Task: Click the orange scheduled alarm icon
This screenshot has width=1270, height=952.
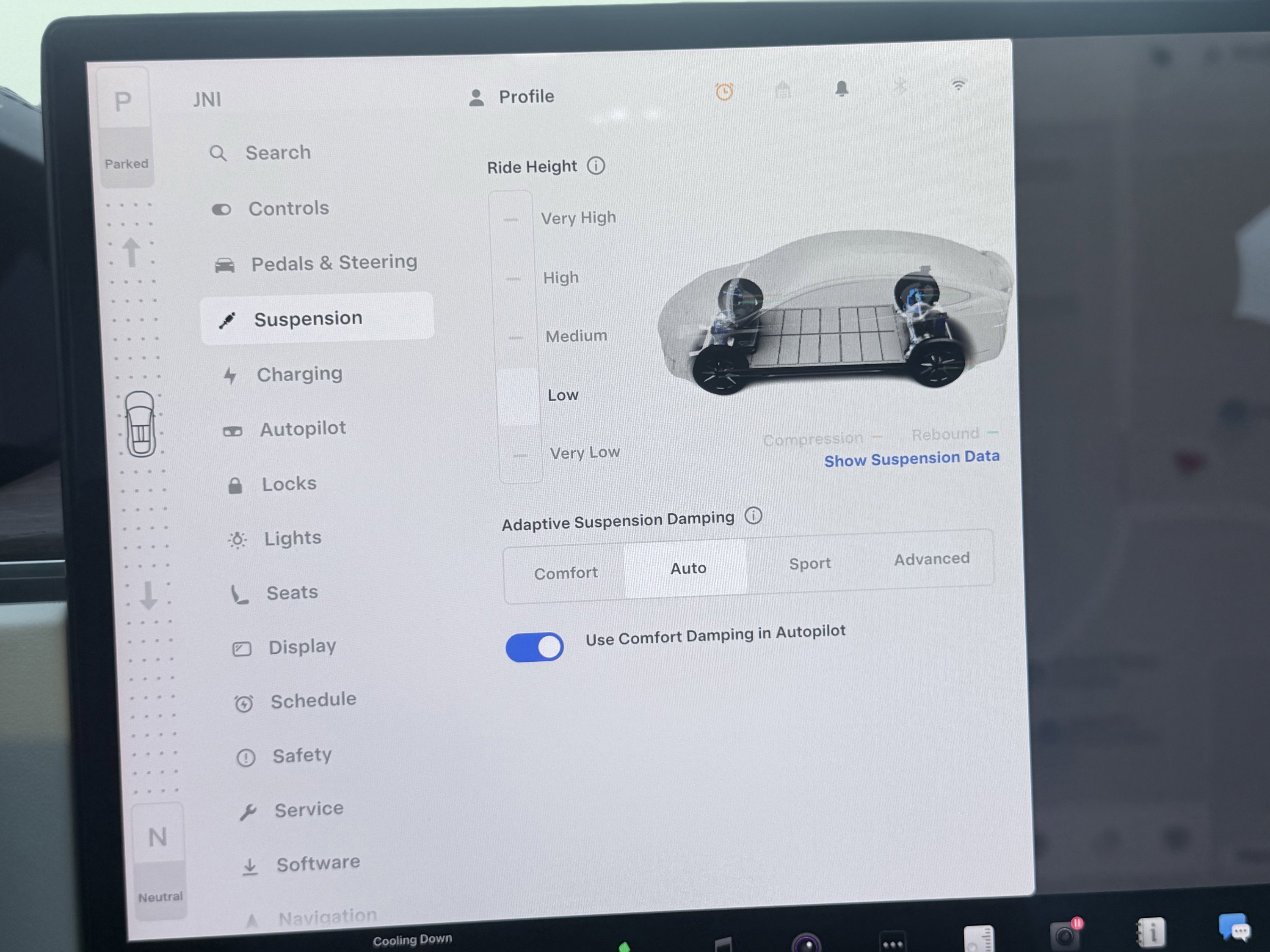Action: [724, 91]
